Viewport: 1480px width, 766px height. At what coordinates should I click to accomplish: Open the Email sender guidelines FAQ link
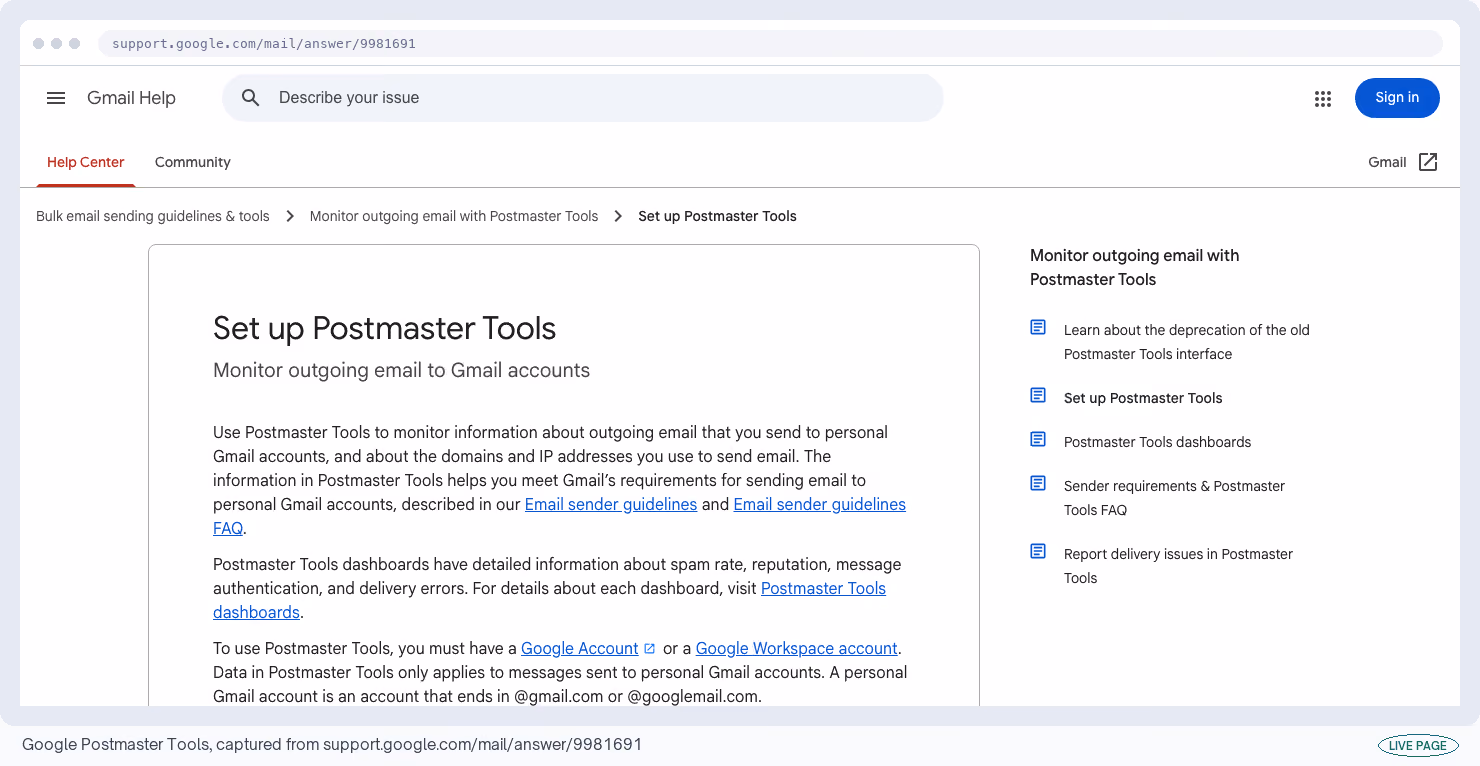tap(819, 504)
